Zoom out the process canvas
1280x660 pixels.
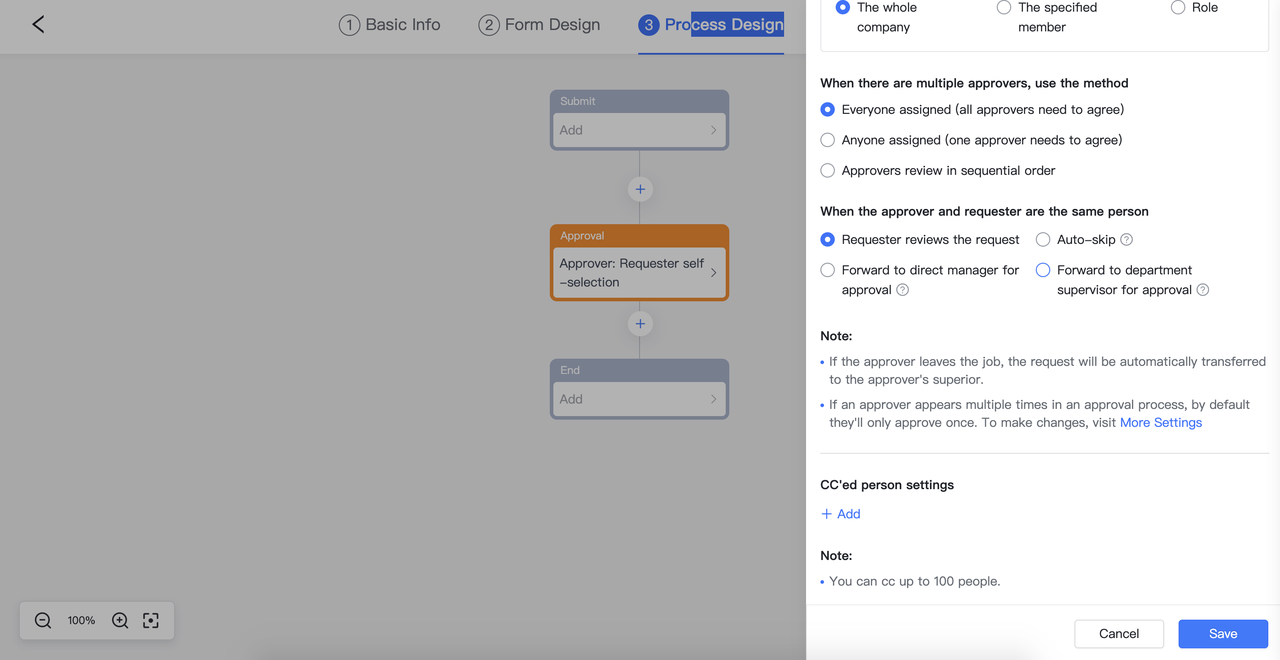43,620
